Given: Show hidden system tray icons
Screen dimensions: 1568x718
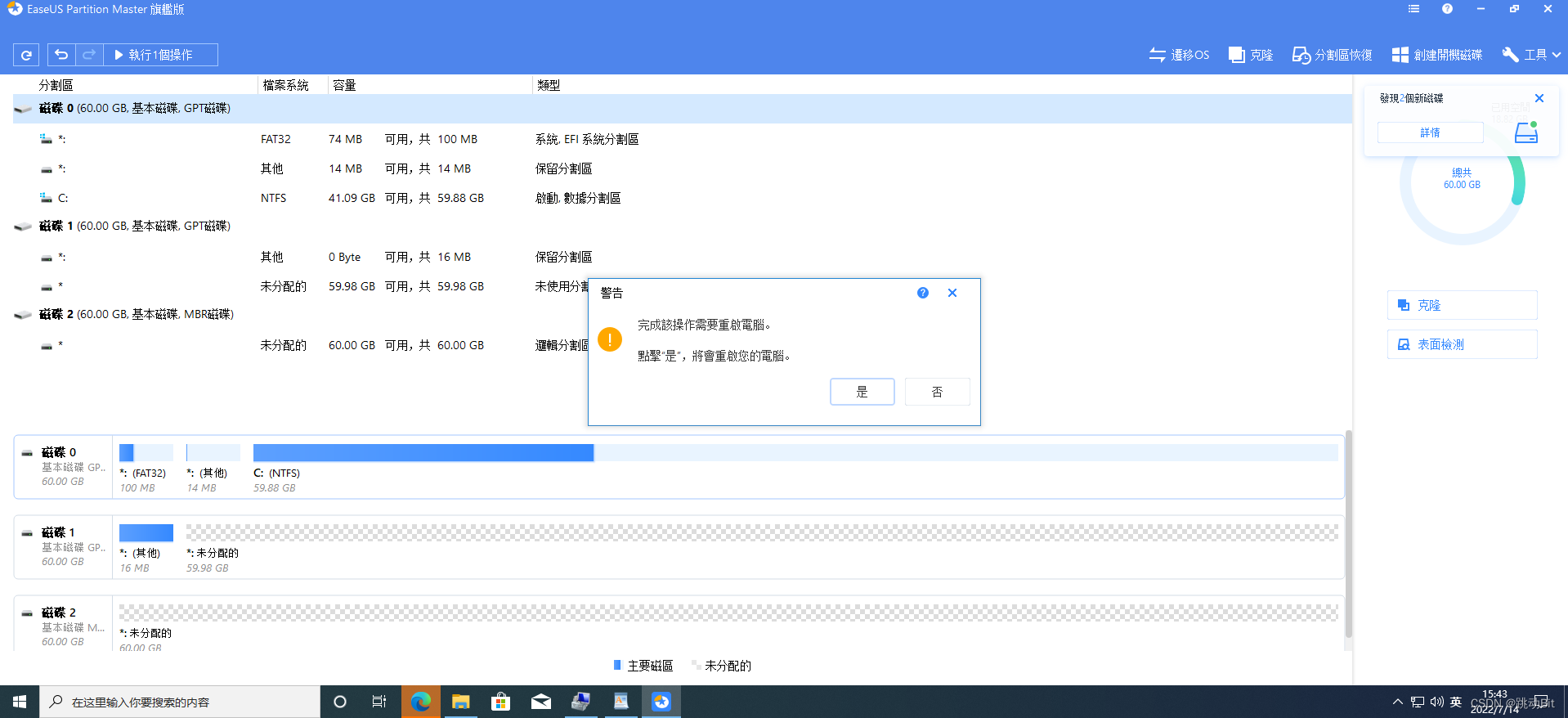Looking at the screenshot, I should 1397,702.
